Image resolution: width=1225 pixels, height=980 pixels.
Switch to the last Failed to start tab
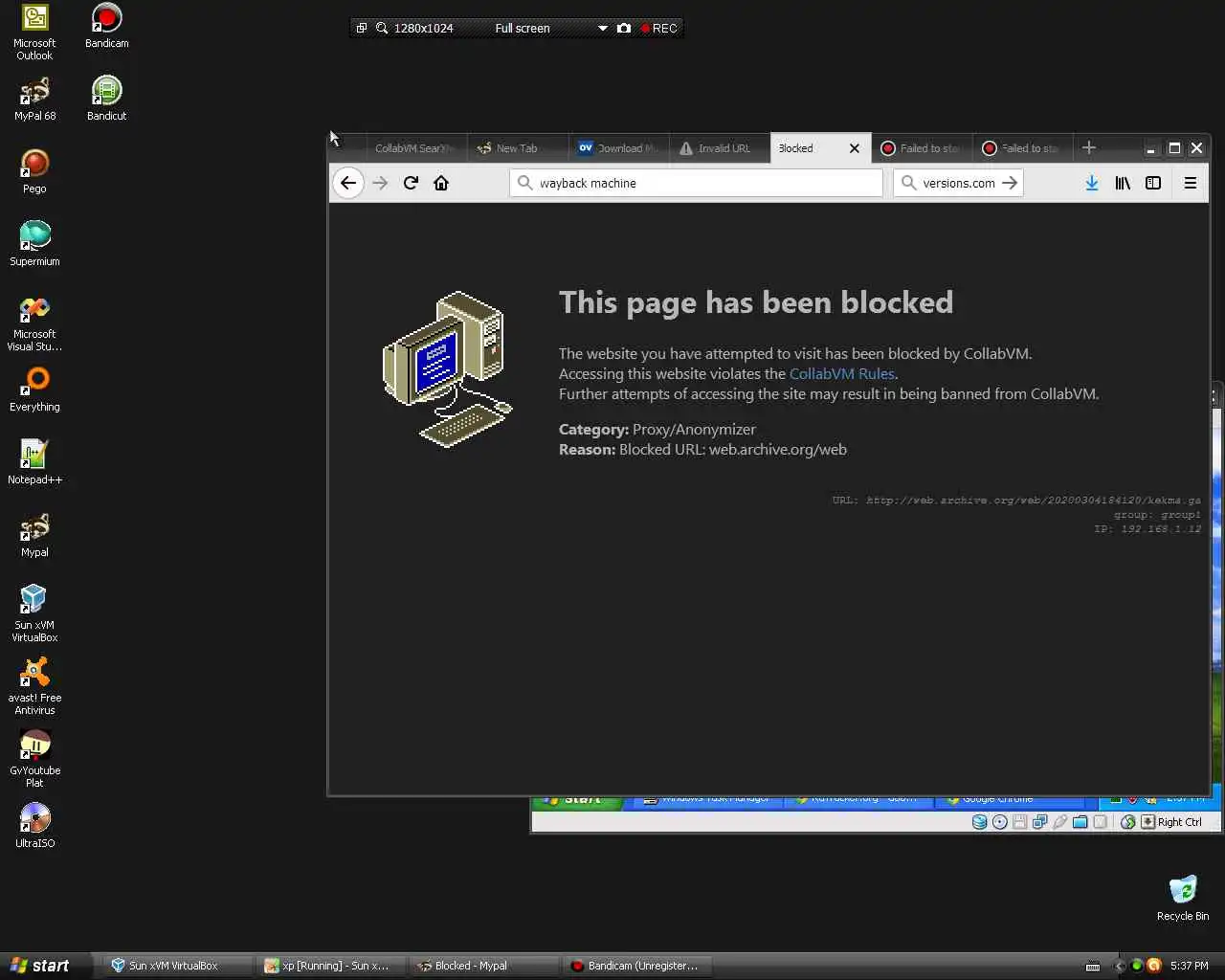pyautogui.click(x=1023, y=148)
